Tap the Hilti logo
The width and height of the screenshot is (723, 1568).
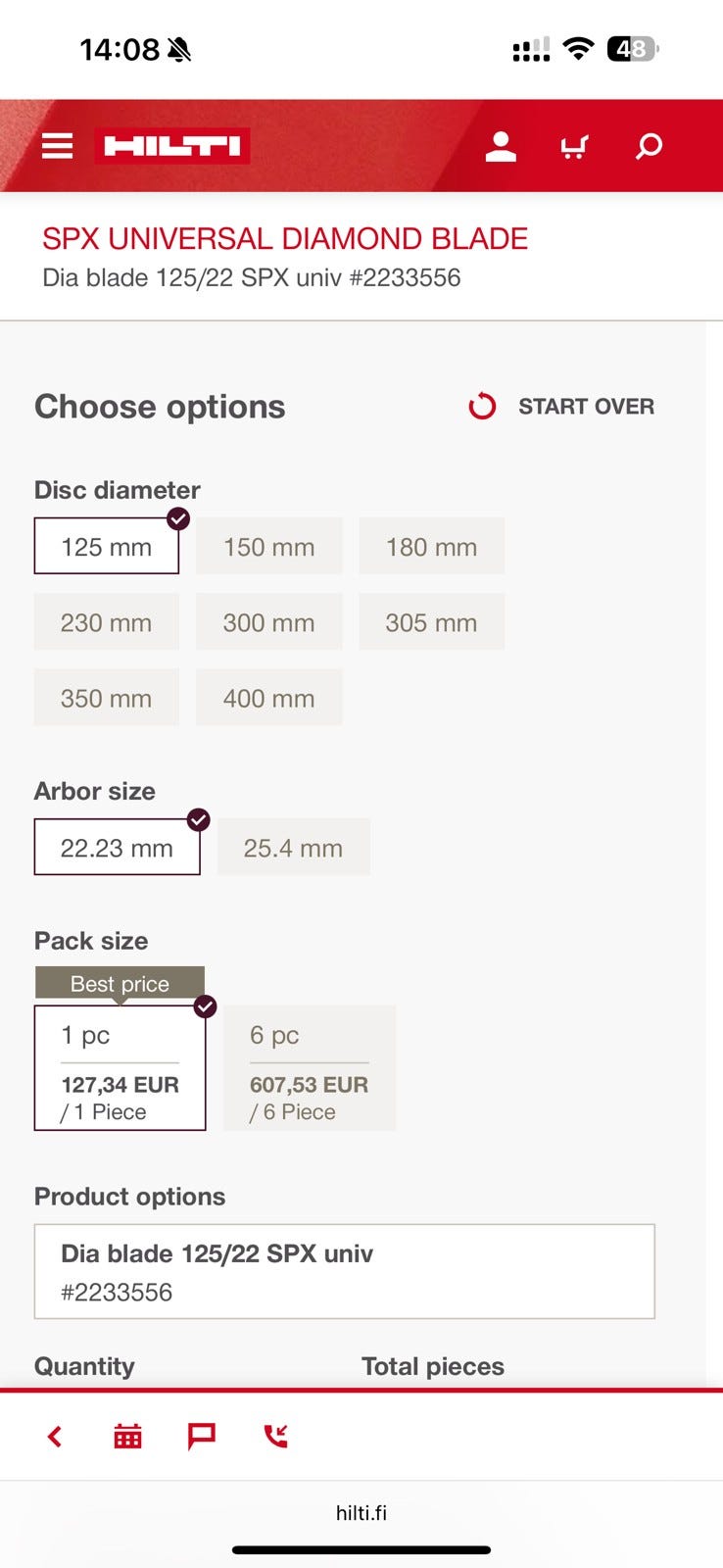click(x=172, y=147)
